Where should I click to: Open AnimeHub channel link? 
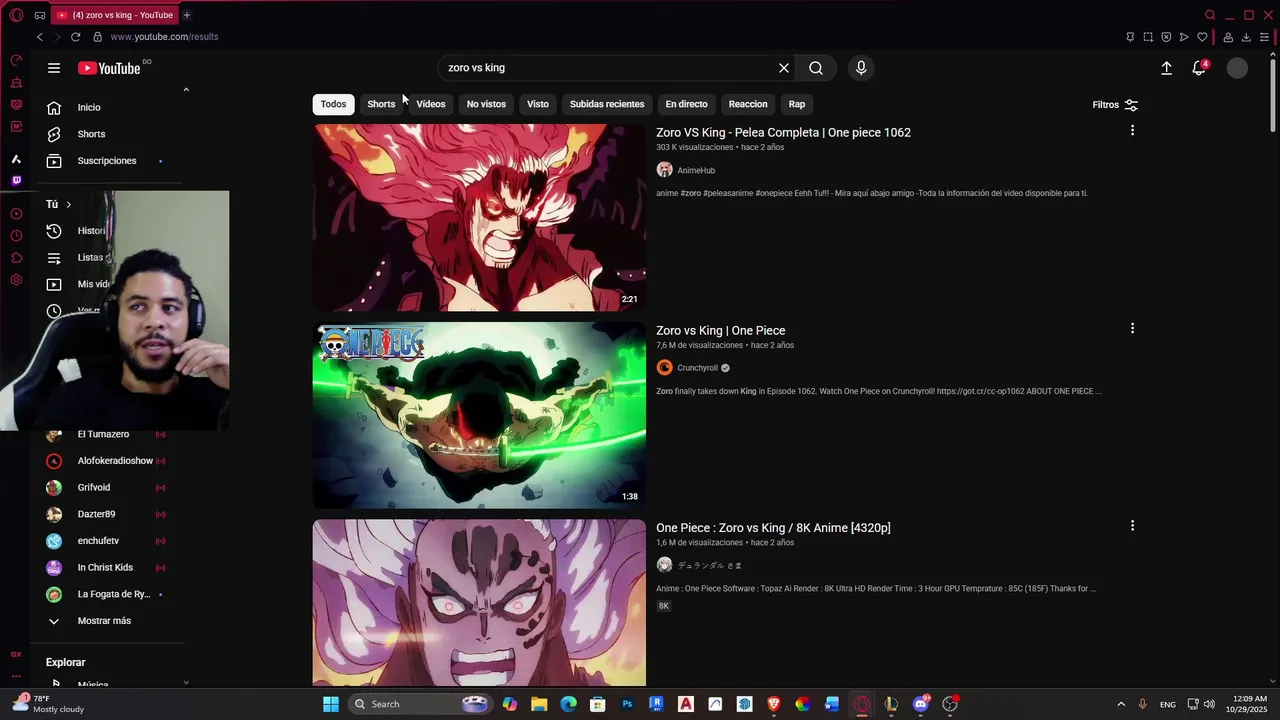tap(696, 170)
